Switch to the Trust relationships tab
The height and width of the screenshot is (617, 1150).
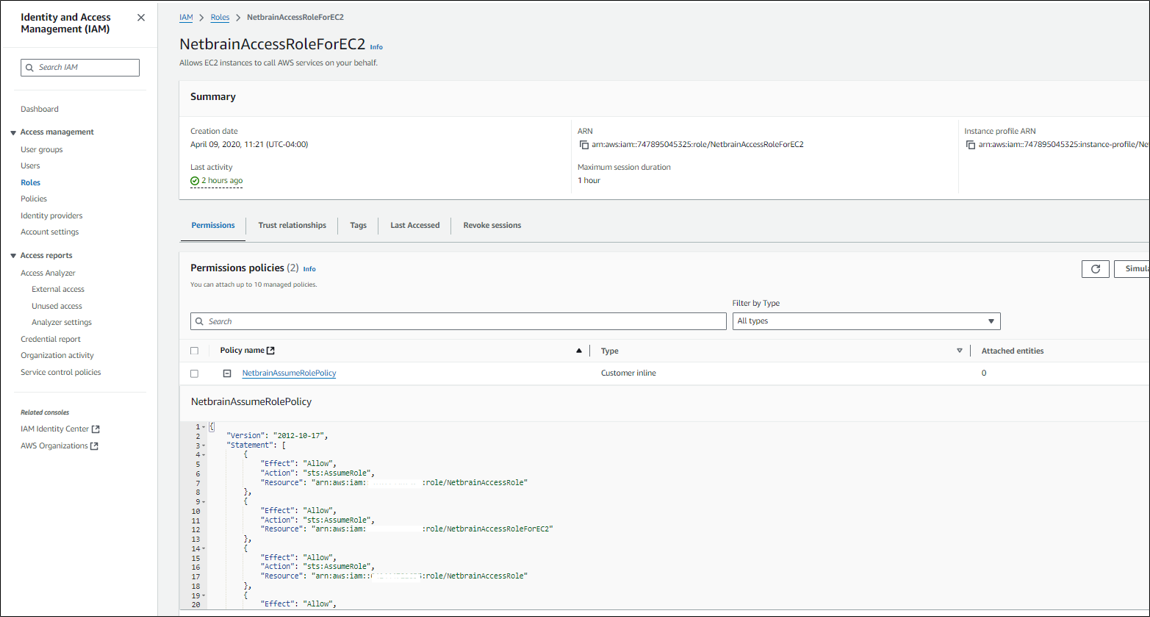[x=292, y=225]
